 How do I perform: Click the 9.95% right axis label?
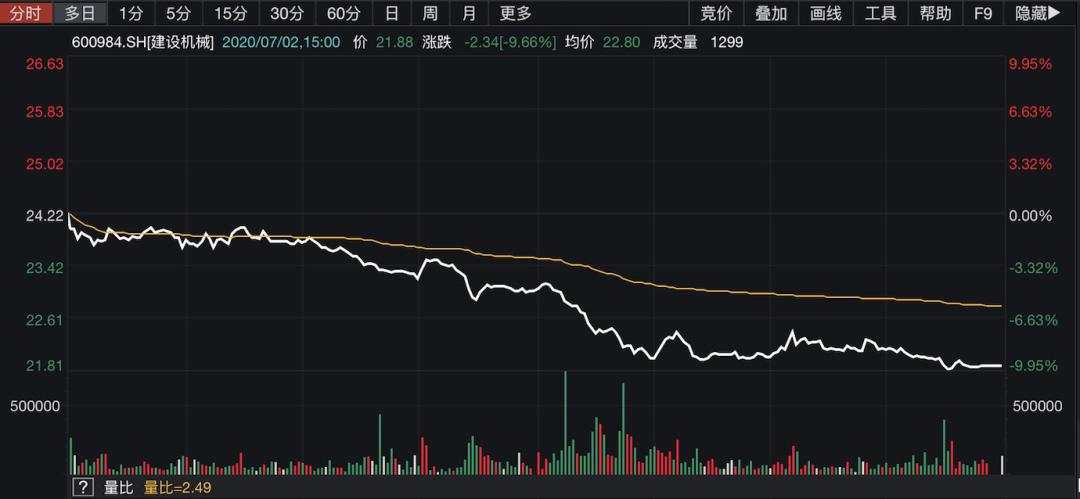point(1030,64)
